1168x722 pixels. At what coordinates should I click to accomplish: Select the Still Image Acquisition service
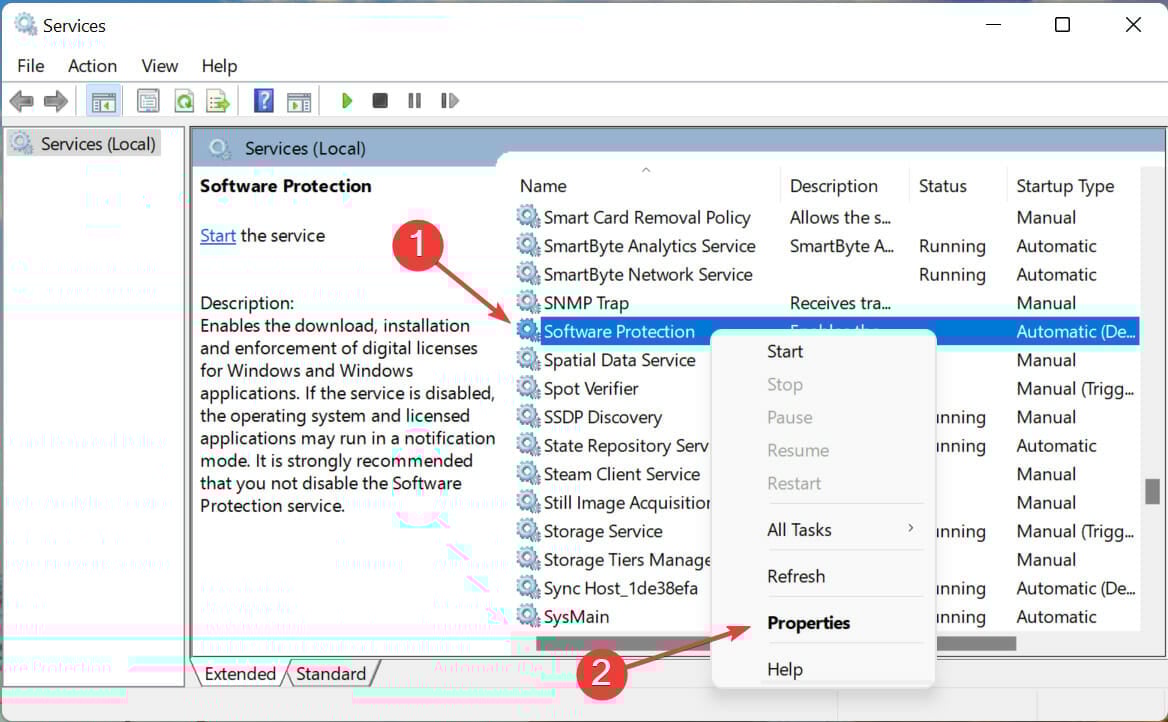click(626, 503)
